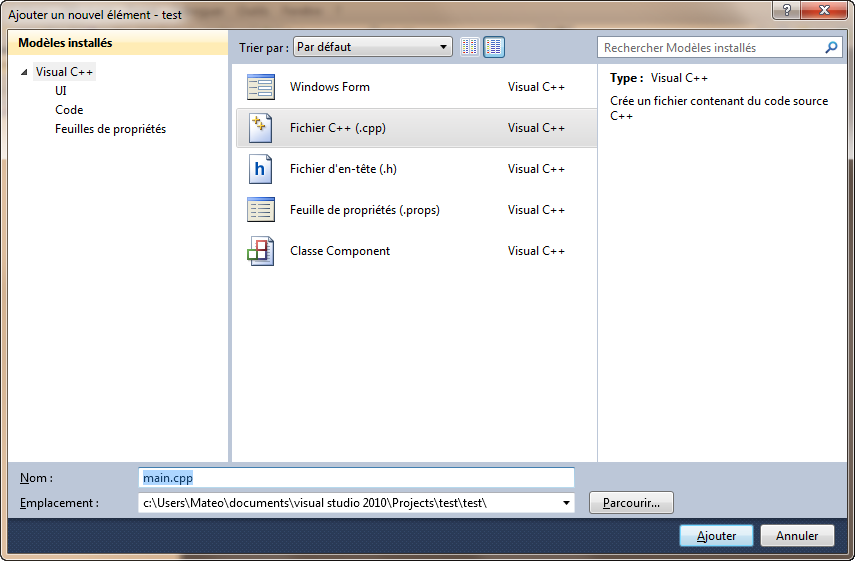This screenshot has width=855, height=561.
Task: Select the Feuilles de propriétés category
Action: [x=110, y=129]
